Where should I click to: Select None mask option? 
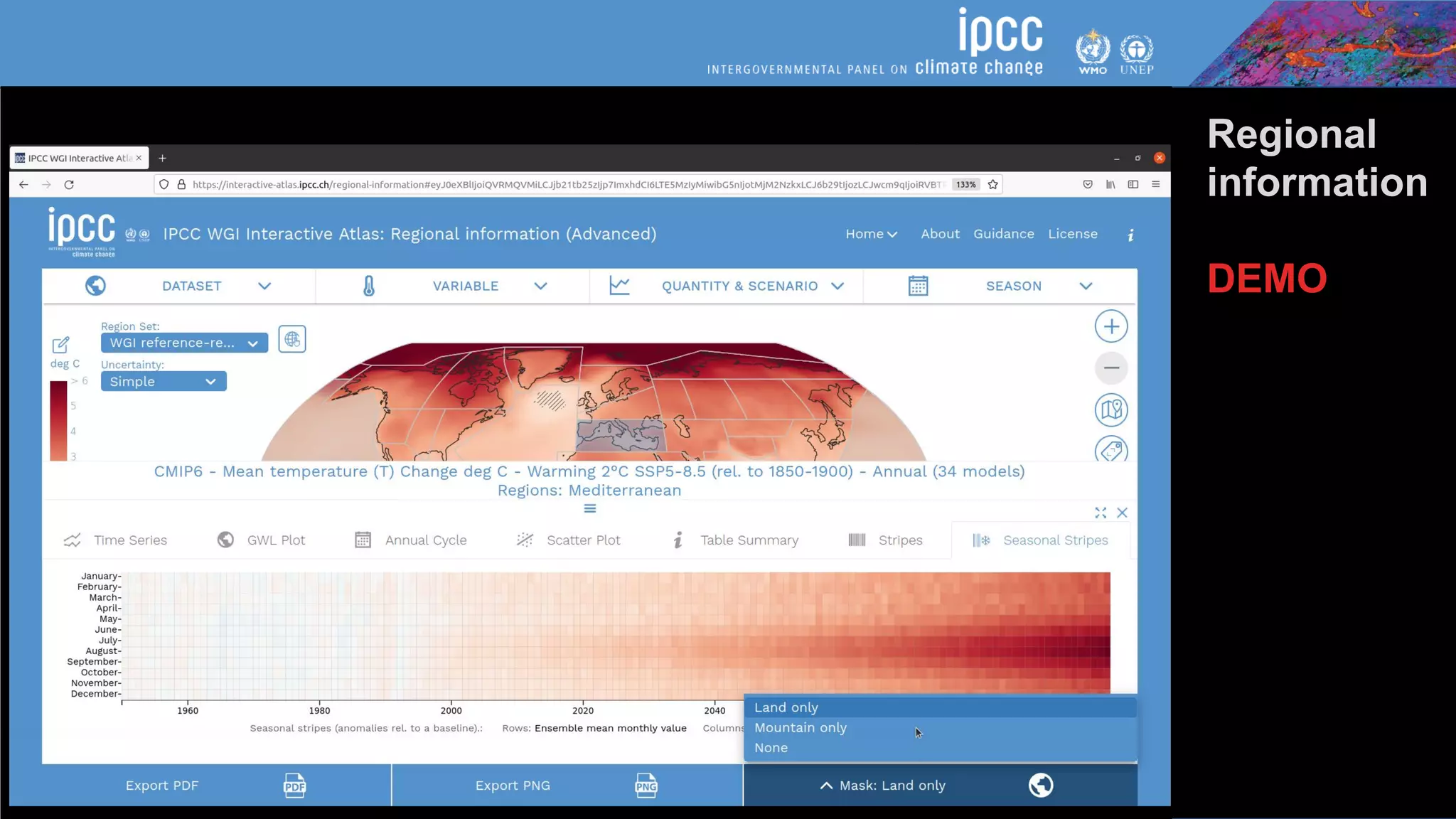click(940, 748)
